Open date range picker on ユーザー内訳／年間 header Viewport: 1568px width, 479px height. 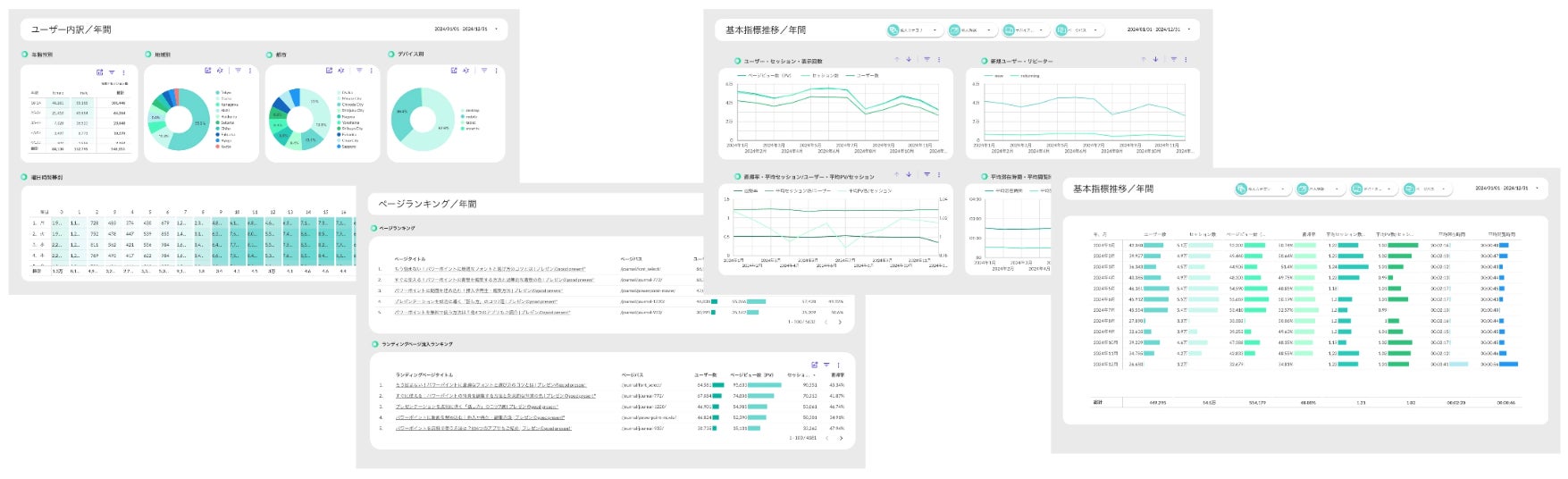(x=465, y=29)
